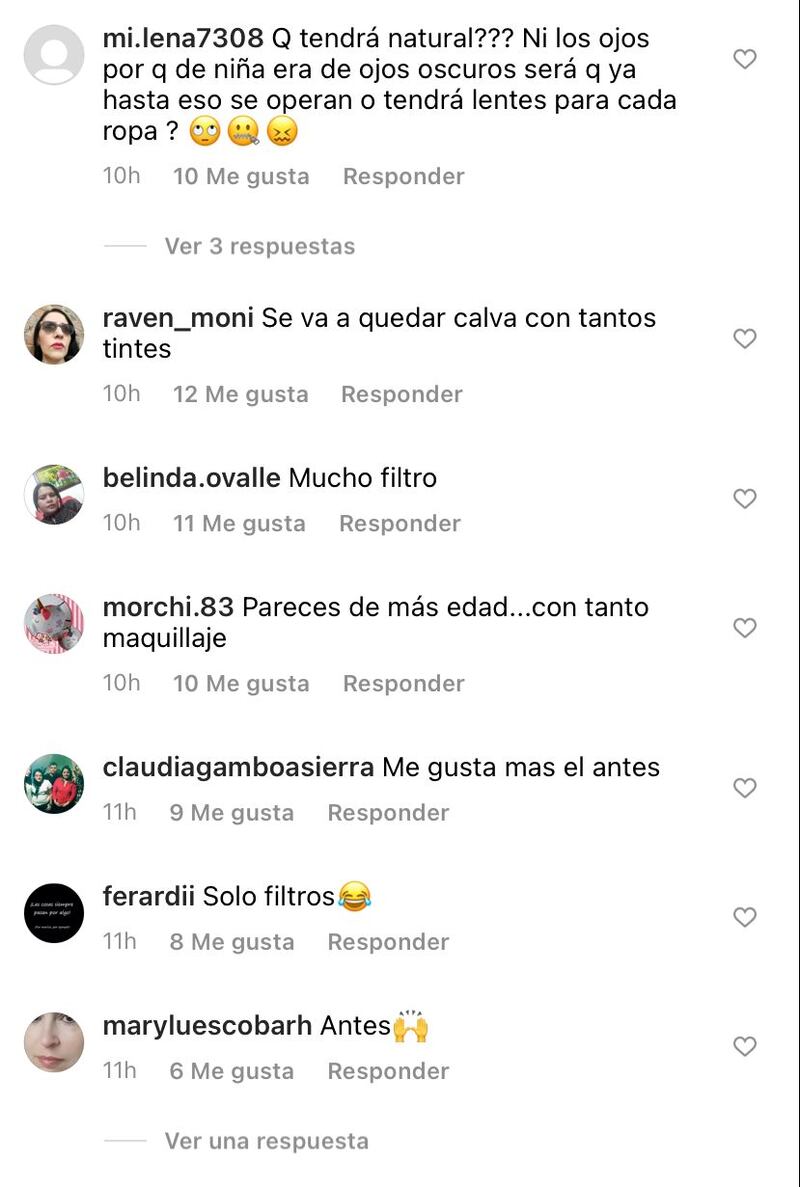Screen dimensions: 800x1187
Task: Open ferardii's black profile picture
Action: [x=54, y=913]
